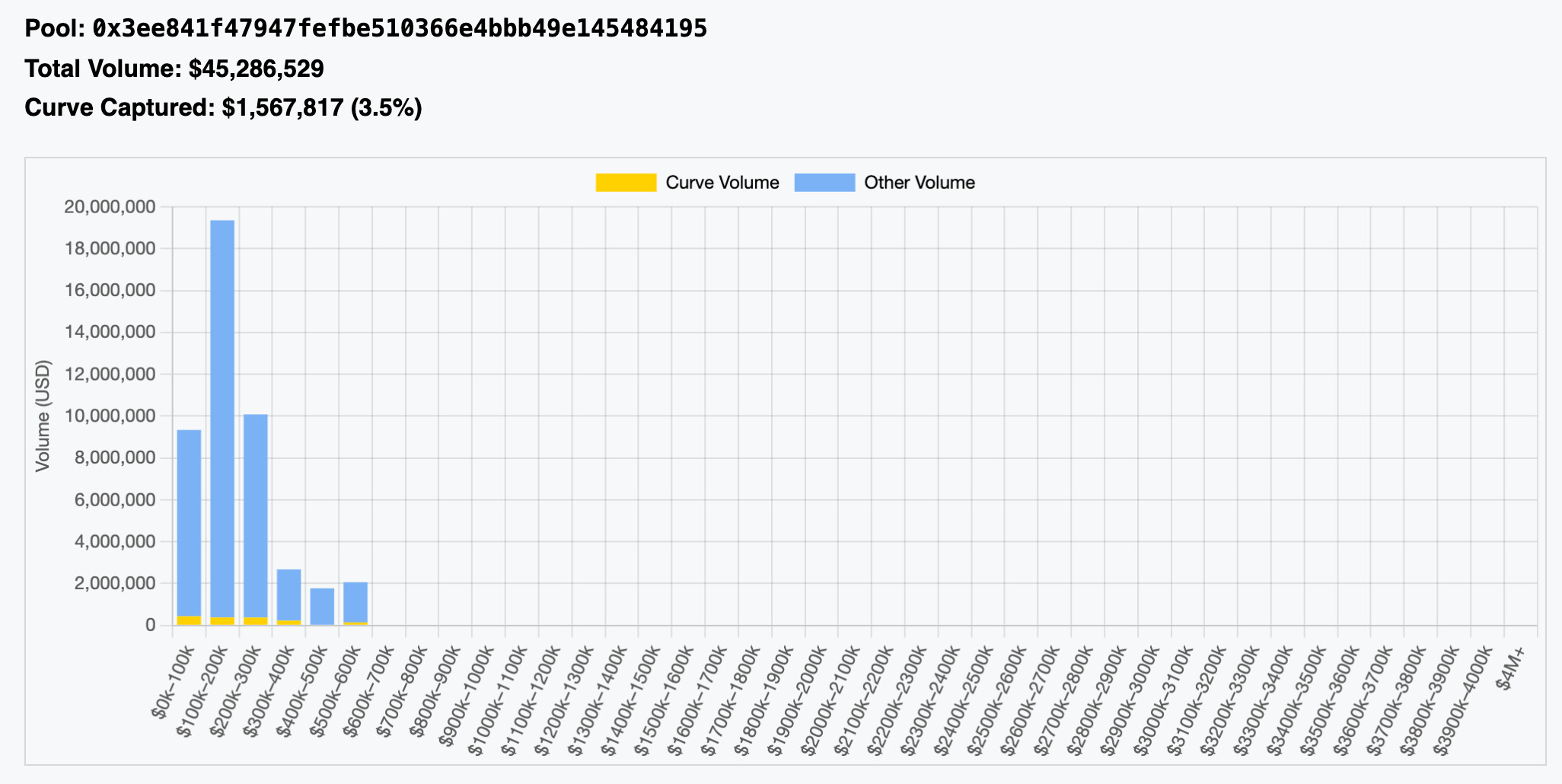Click the yellow Curve segment in $0k–100k bar

pos(189,620)
